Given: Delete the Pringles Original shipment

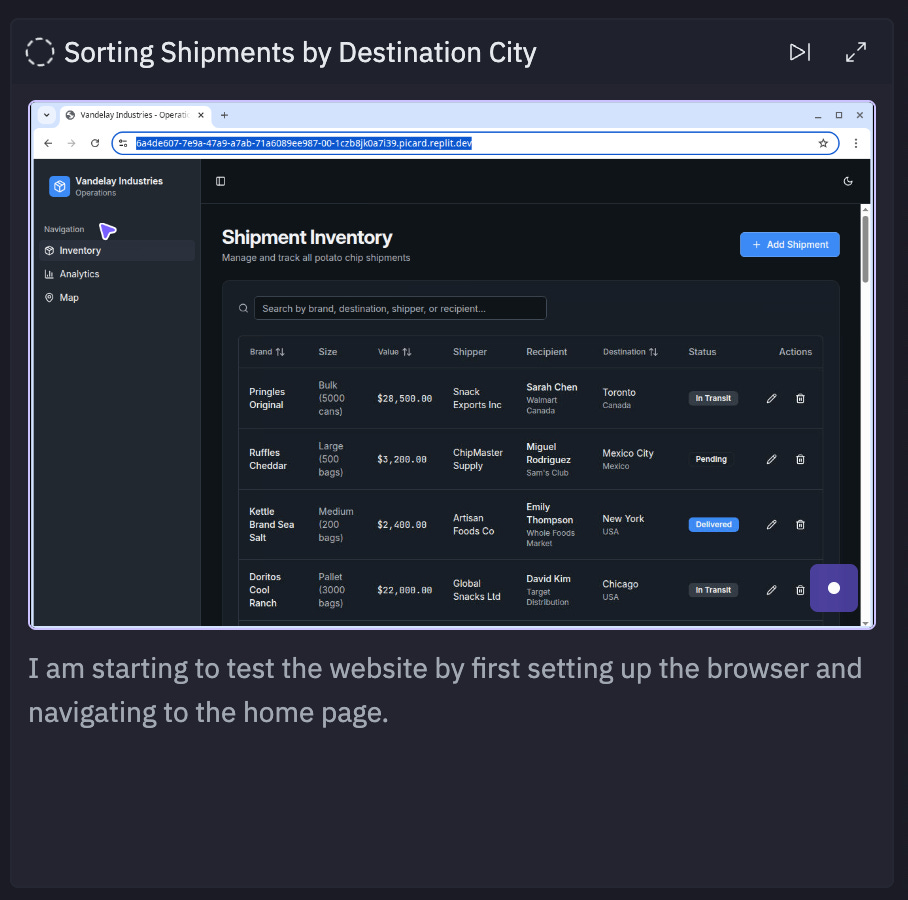Looking at the screenshot, I should 800,398.
